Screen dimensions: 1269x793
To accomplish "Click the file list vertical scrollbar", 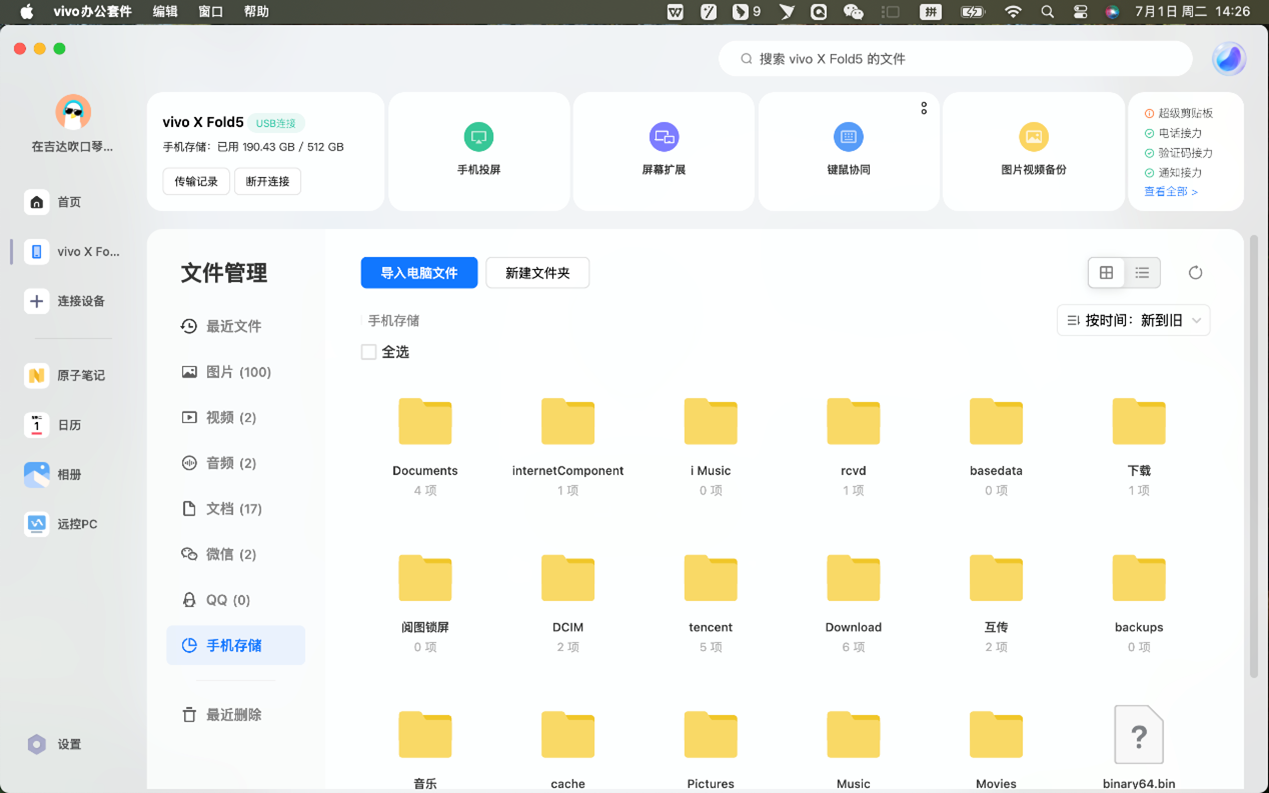I will [x=1254, y=458].
